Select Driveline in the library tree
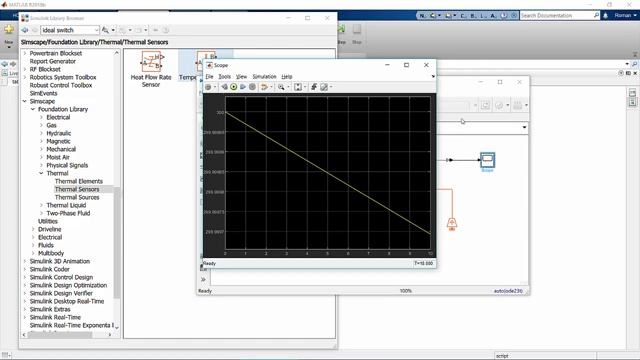640x360 pixels. [49, 229]
